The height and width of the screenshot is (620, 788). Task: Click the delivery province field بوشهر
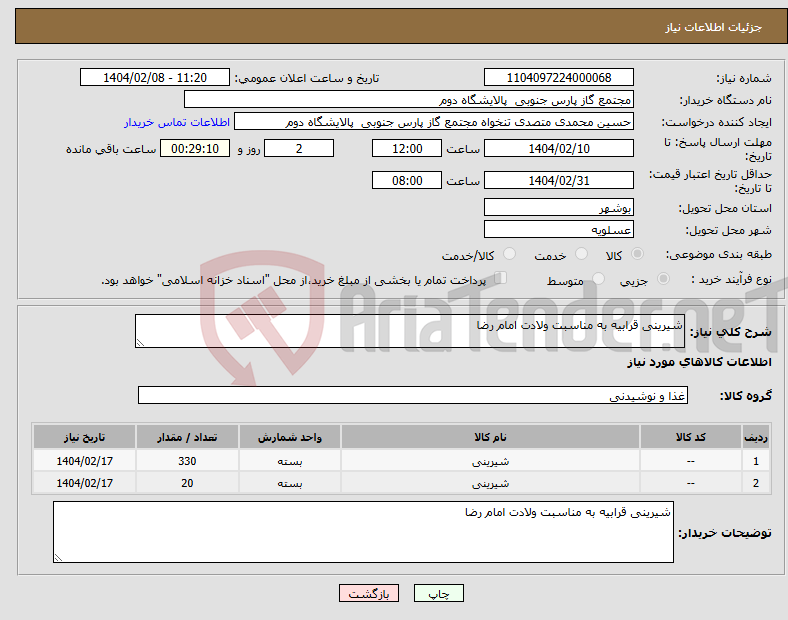coord(558,207)
